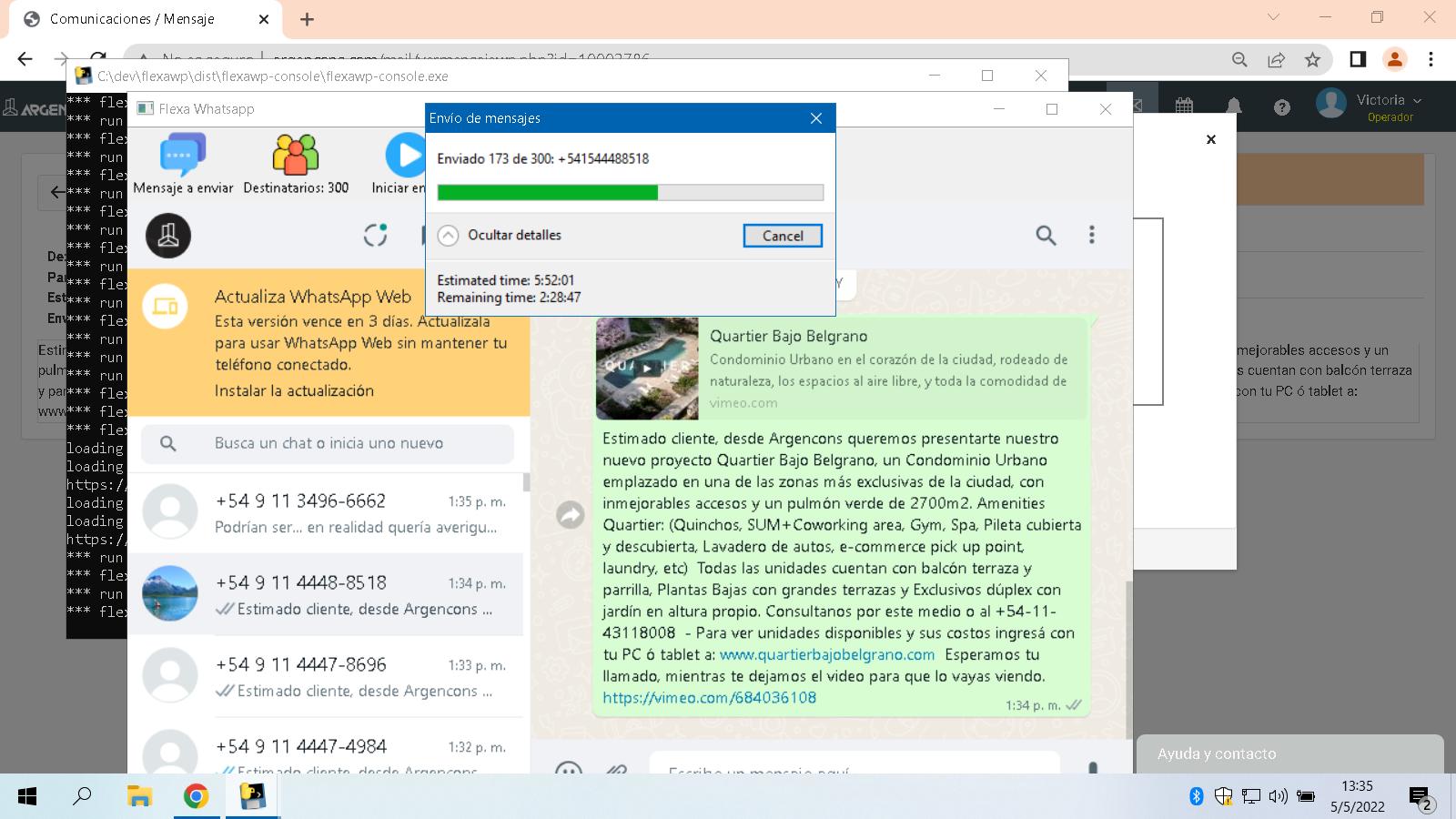Cancel the message sending process
Viewport: 1456px width, 819px height.
coord(783,236)
